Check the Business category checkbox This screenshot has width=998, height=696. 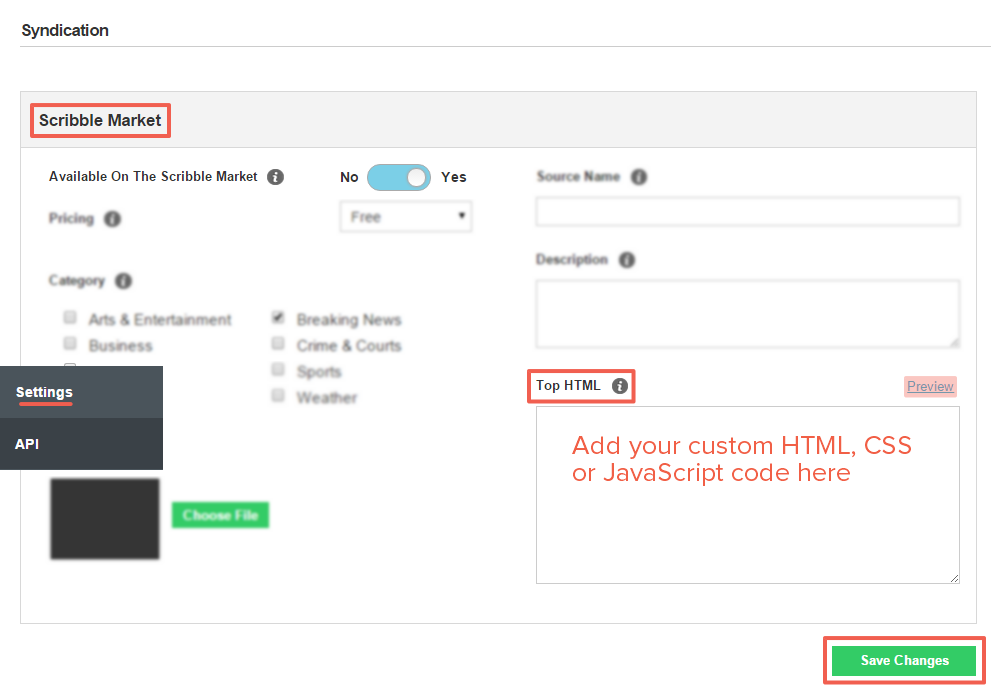tap(70, 344)
